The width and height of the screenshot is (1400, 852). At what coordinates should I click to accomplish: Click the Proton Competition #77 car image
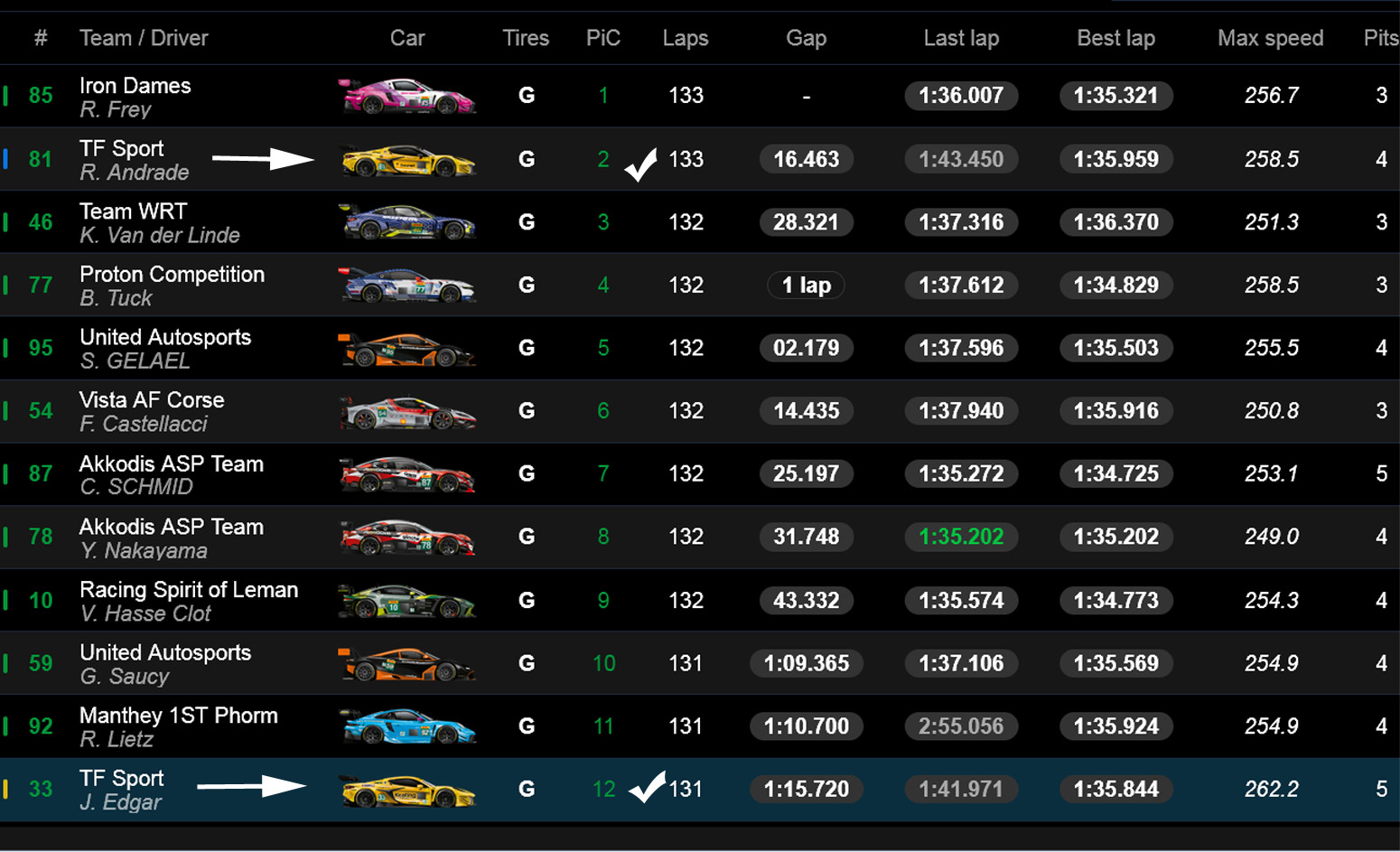tap(406, 286)
